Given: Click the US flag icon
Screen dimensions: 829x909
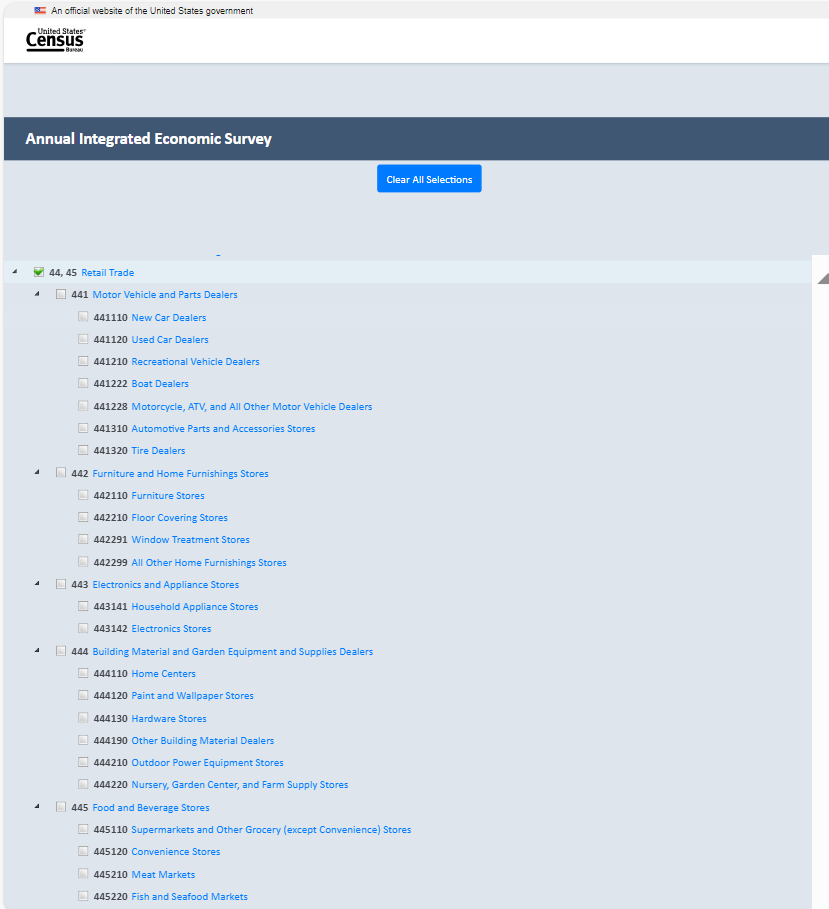Looking at the screenshot, I should pos(40,10).
